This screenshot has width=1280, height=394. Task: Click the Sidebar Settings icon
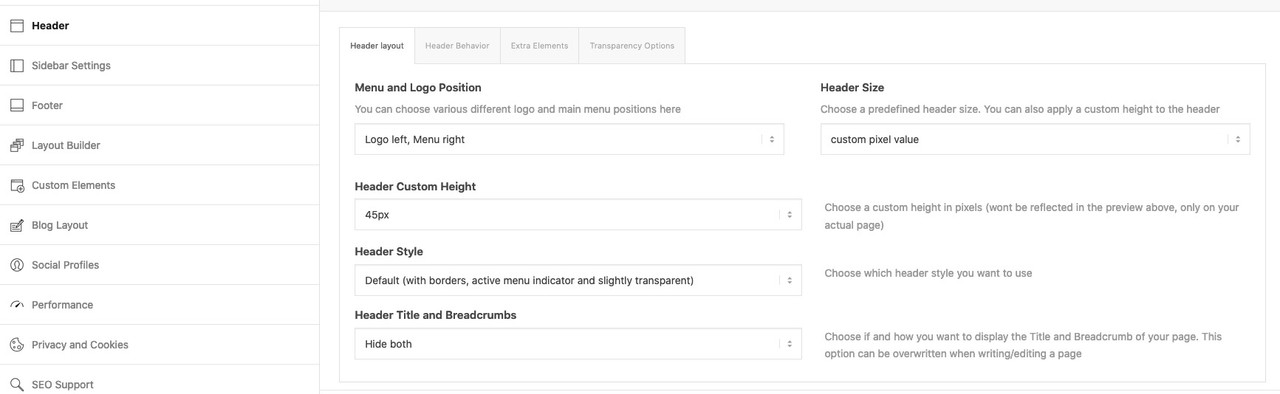[x=16, y=66]
